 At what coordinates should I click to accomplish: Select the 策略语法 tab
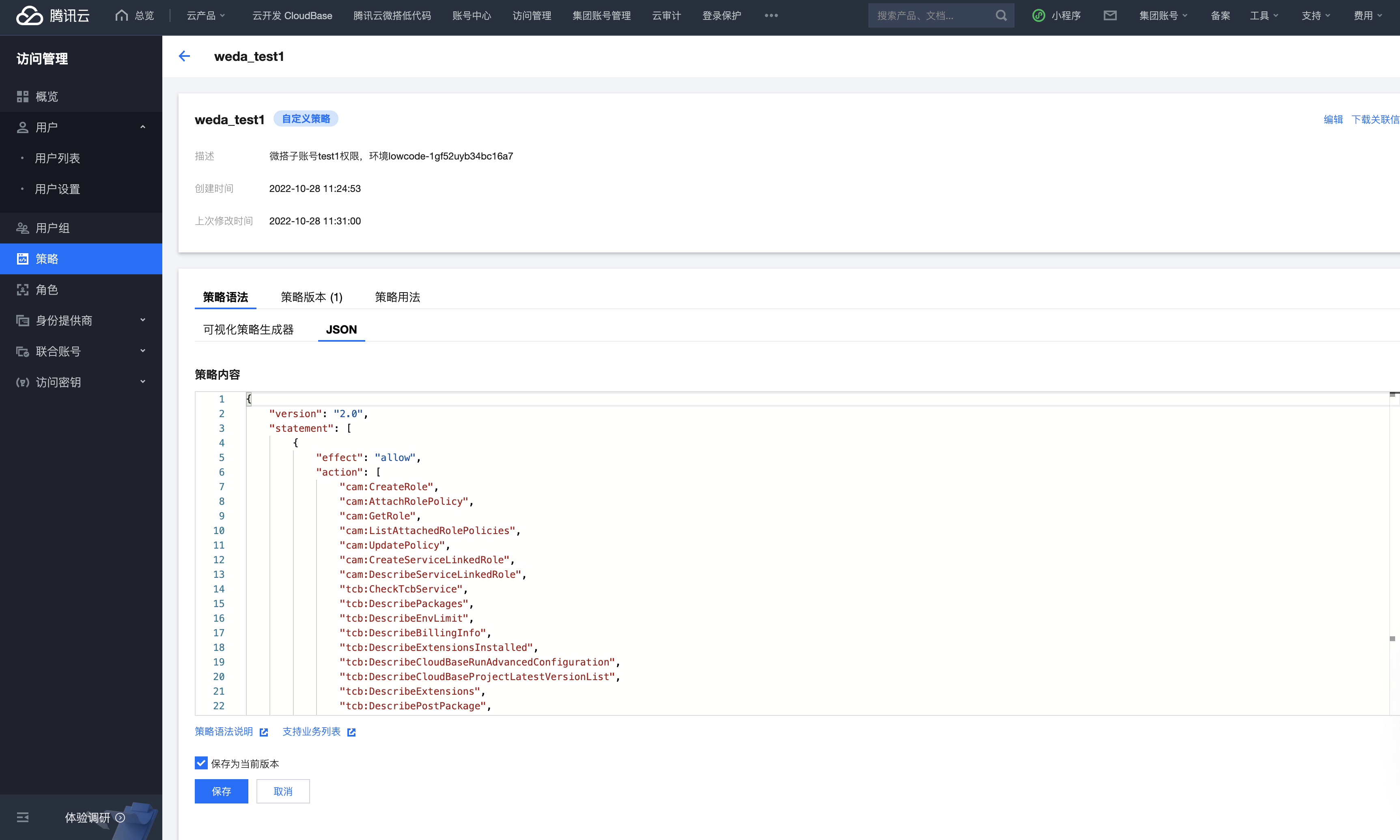coord(225,297)
